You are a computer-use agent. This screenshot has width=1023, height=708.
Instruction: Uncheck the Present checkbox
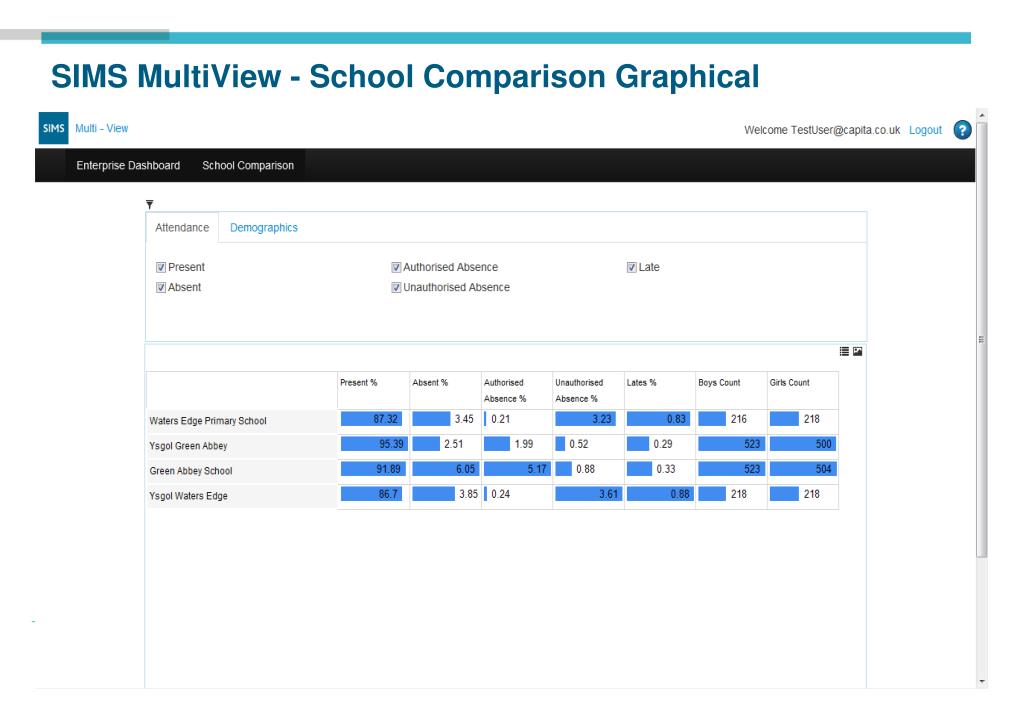tap(160, 268)
